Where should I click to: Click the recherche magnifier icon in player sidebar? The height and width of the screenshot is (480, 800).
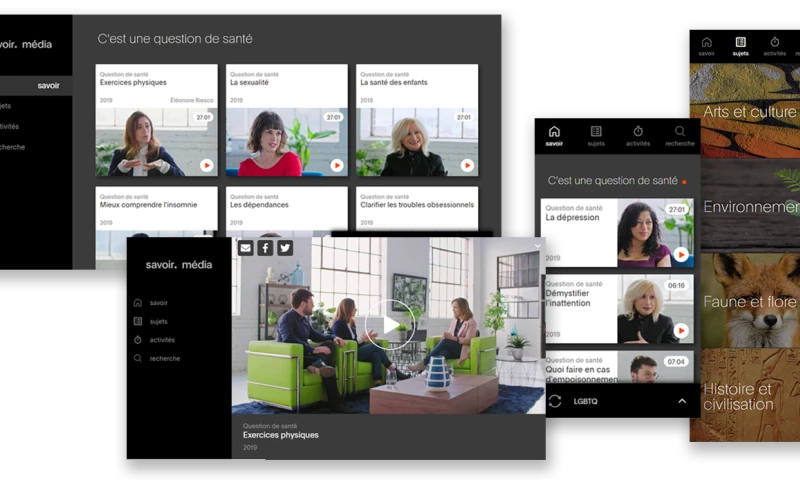pos(138,359)
